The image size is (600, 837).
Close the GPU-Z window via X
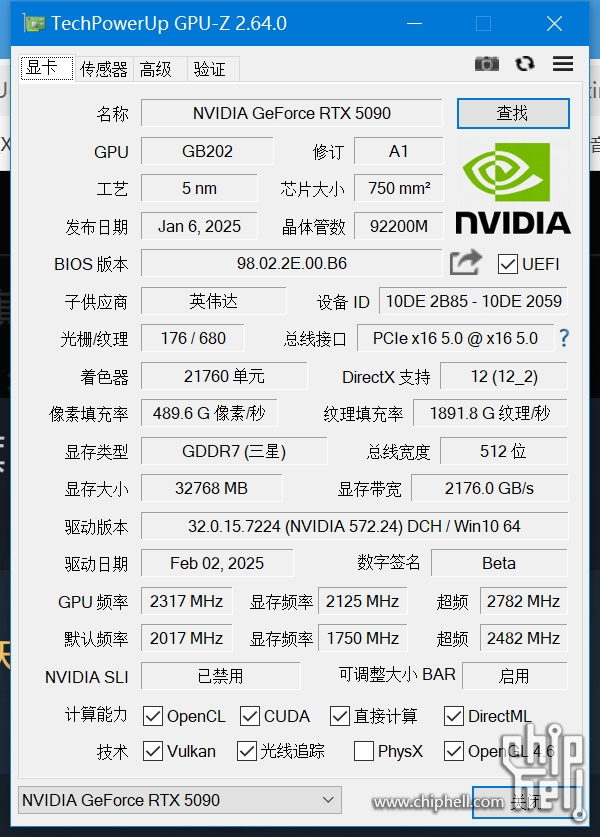click(x=555, y=23)
